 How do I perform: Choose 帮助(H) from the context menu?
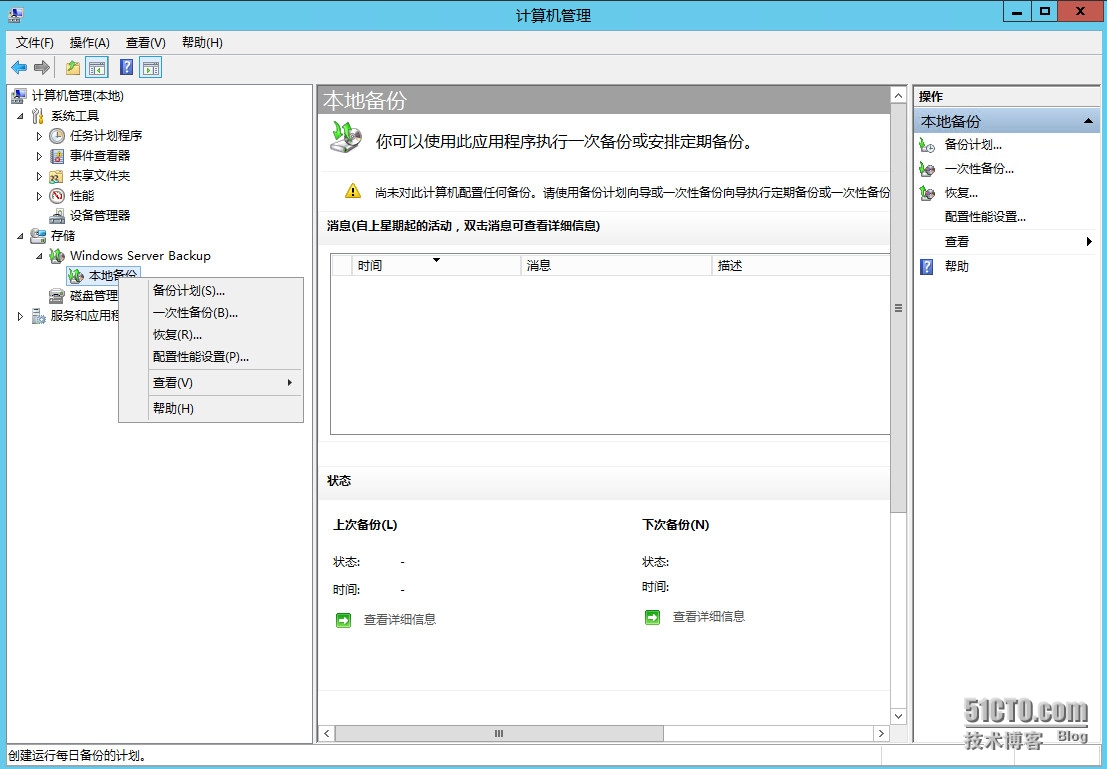[x=210, y=408]
